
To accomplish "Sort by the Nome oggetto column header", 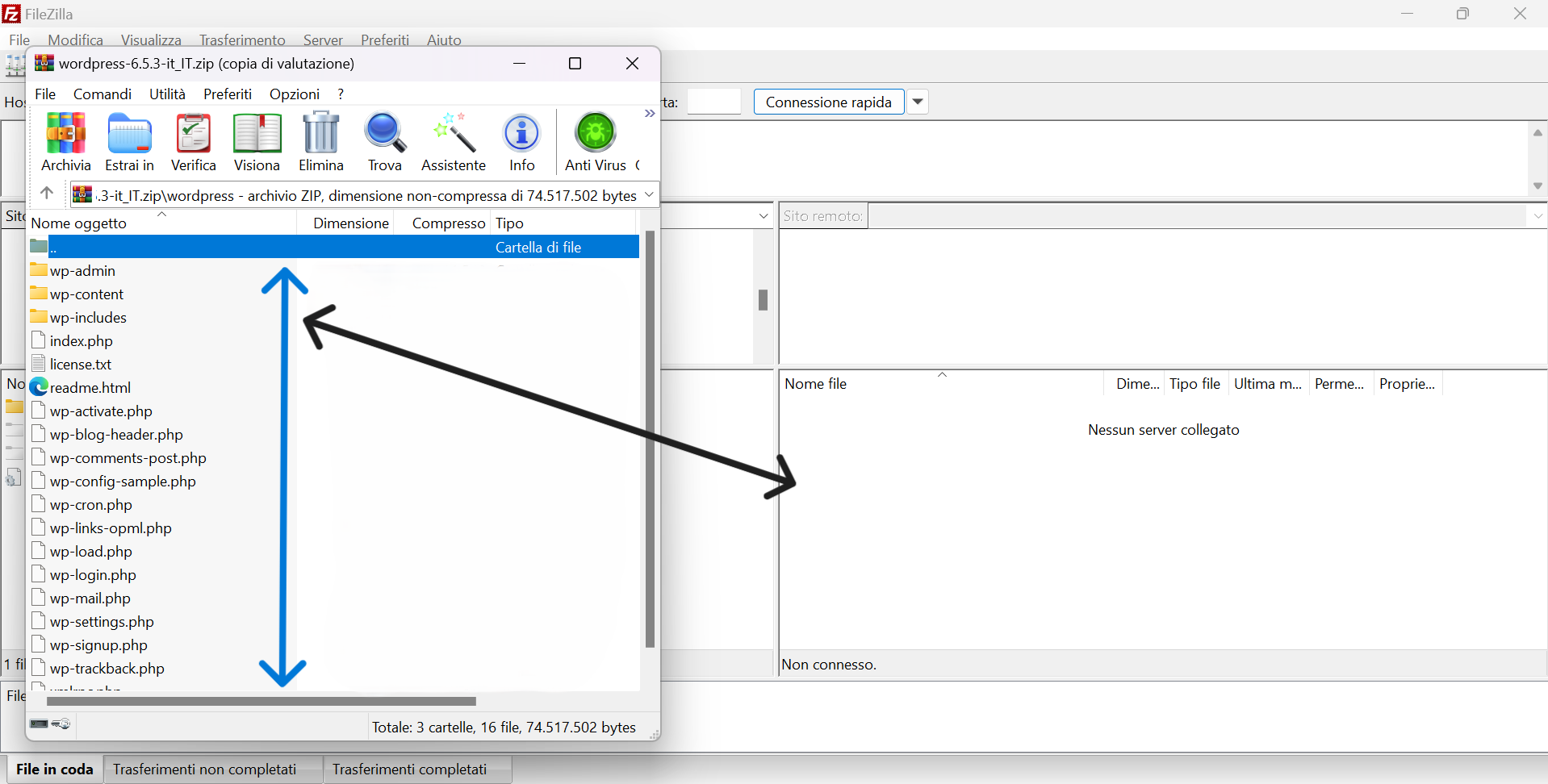I will tap(162, 223).
